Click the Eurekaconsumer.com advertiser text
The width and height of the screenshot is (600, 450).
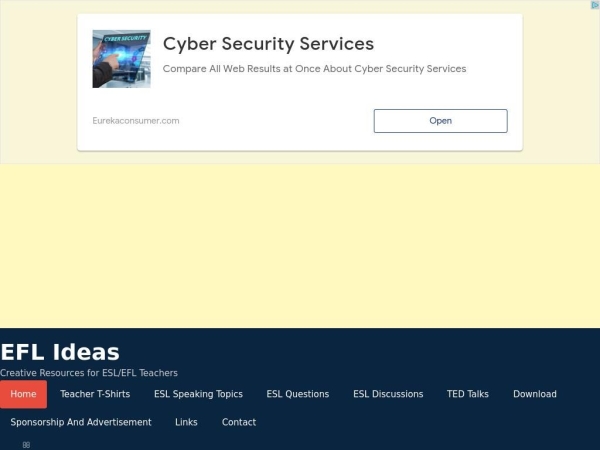click(135, 121)
